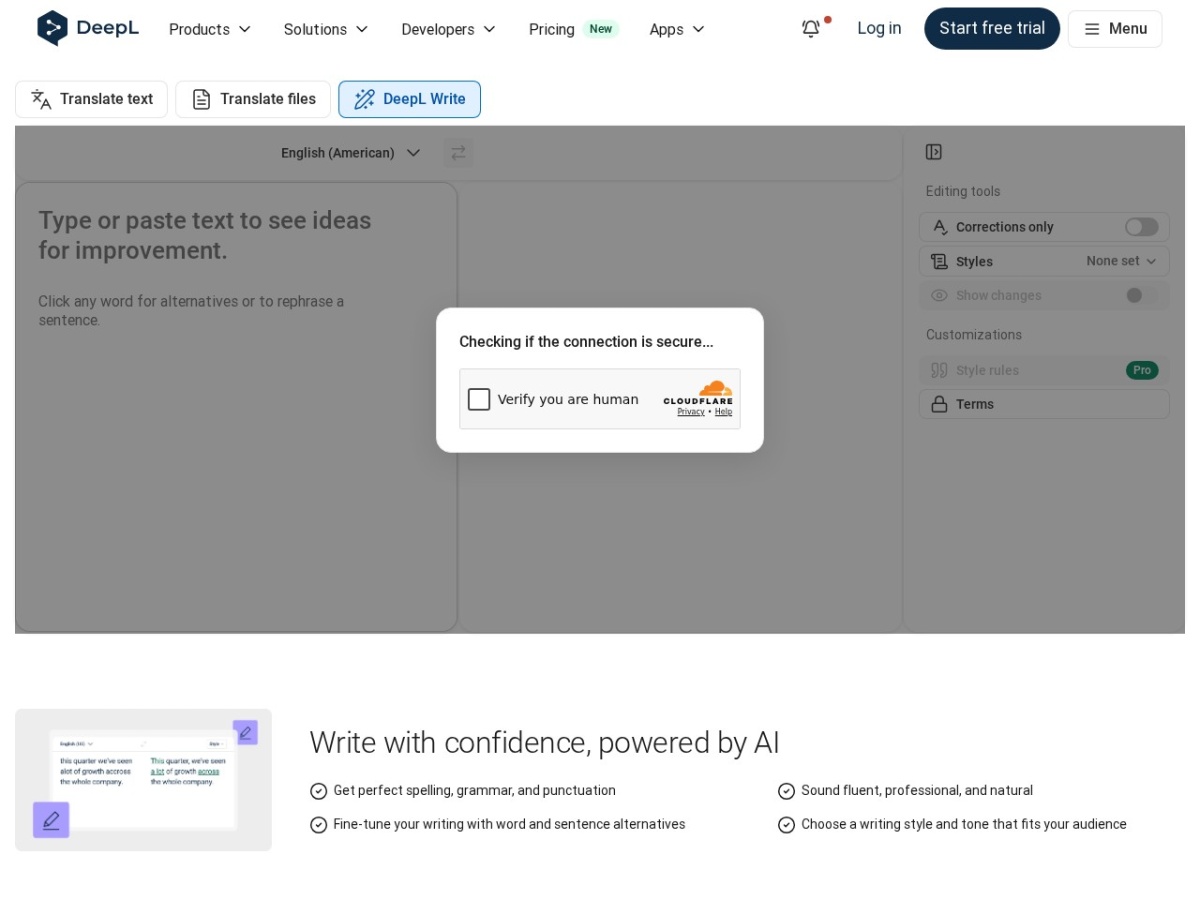Click 'Sound fluent, professional, and natural' text

(x=917, y=791)
